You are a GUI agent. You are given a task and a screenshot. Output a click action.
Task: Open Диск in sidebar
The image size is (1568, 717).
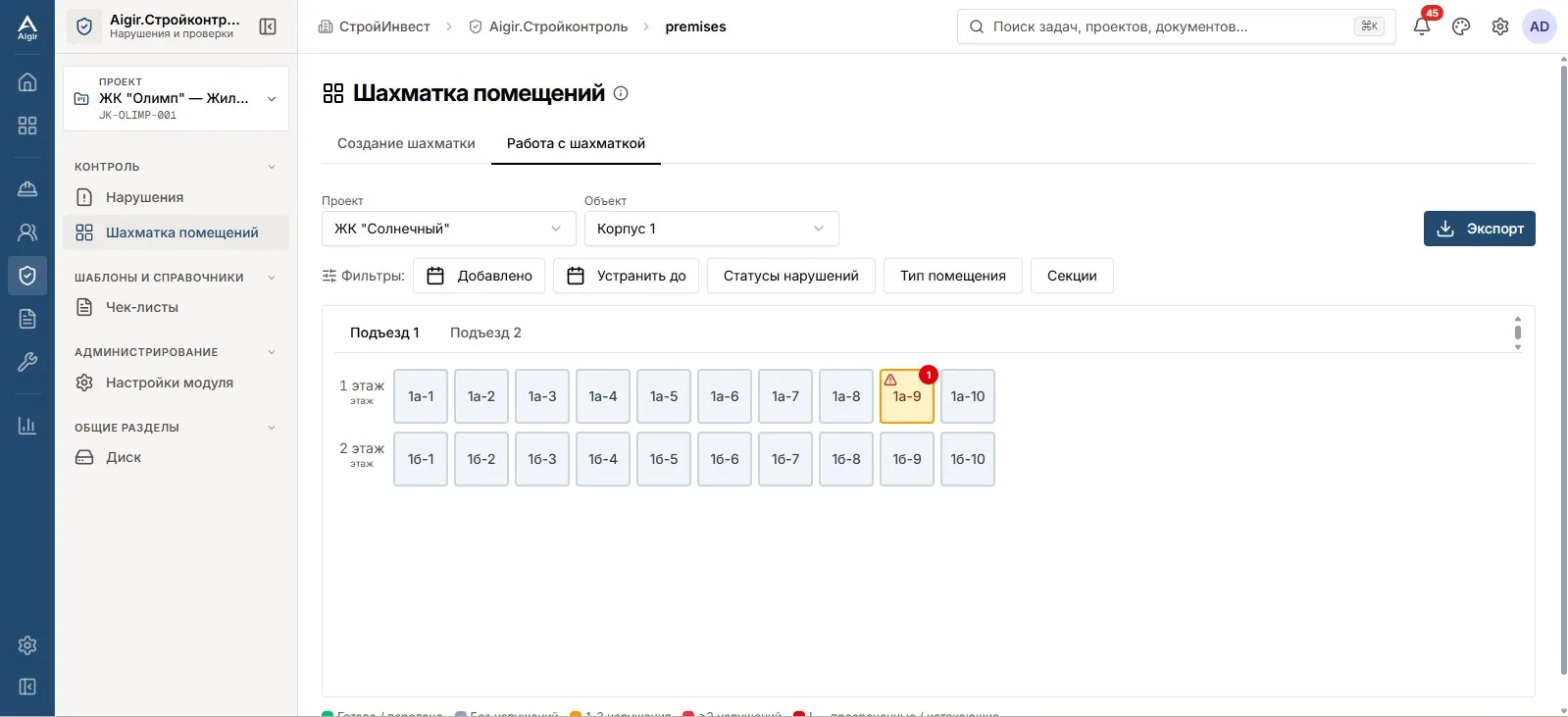(177, 457)
